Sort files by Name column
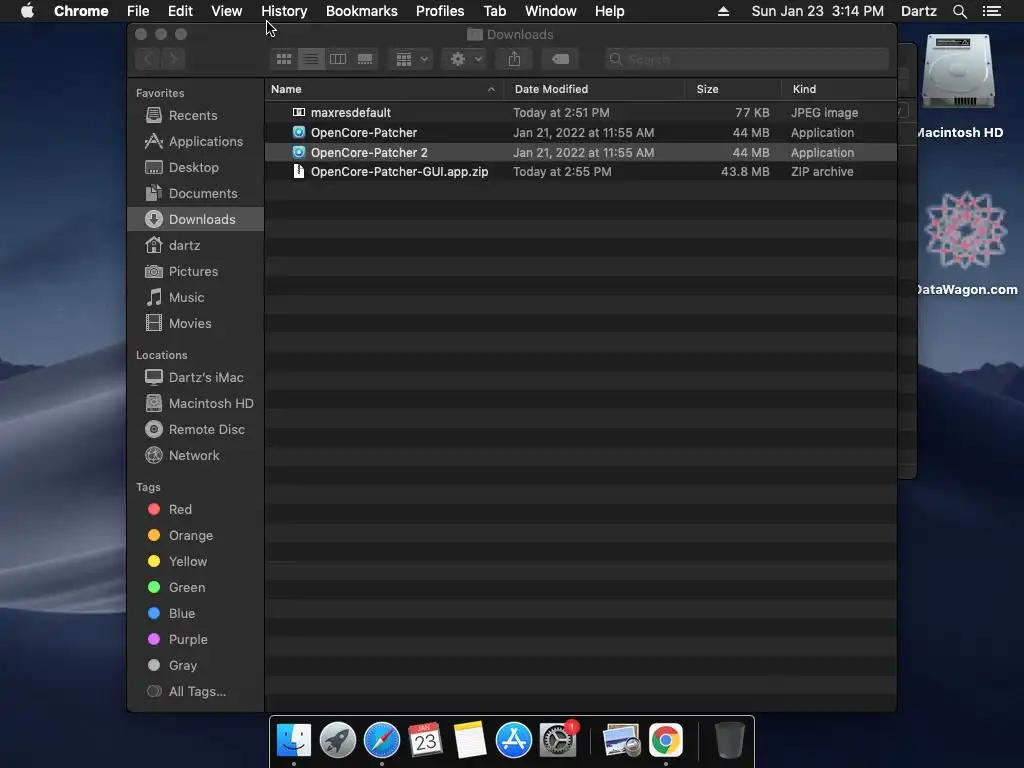The height and width of the screenshot is (768, 1024). coord(286,89)
